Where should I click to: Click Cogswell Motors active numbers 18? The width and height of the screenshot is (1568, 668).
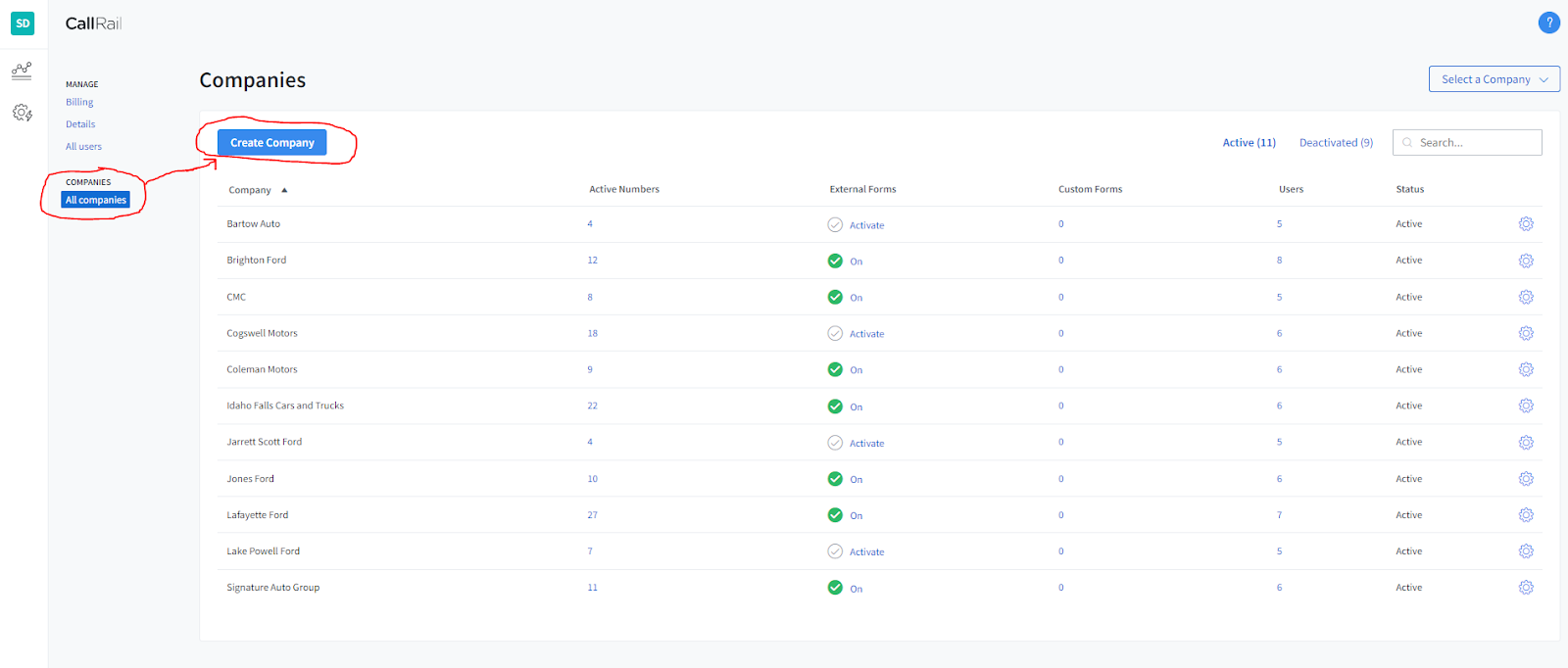coord(592,333)
